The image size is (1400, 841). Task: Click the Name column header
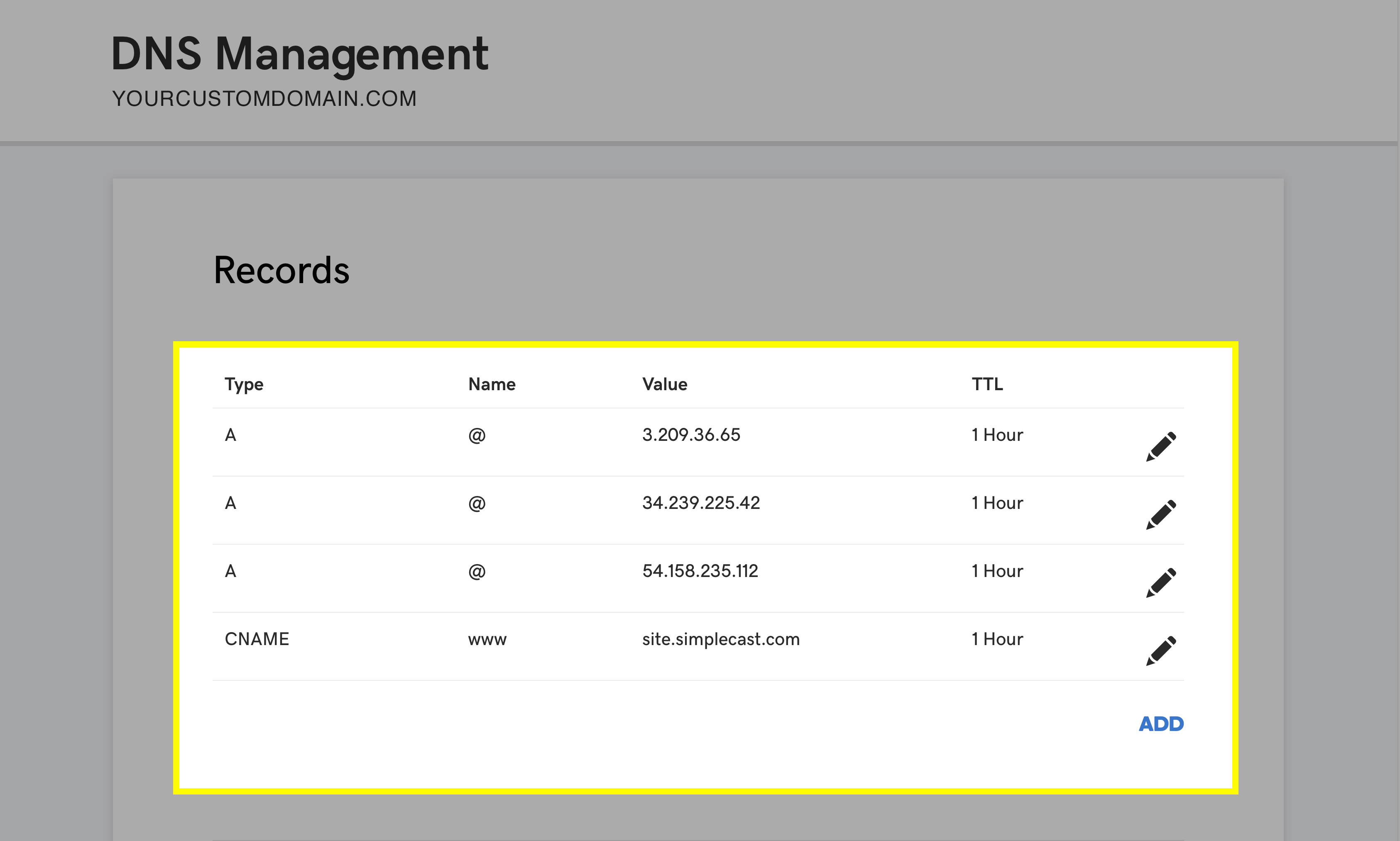click(492, 384)
